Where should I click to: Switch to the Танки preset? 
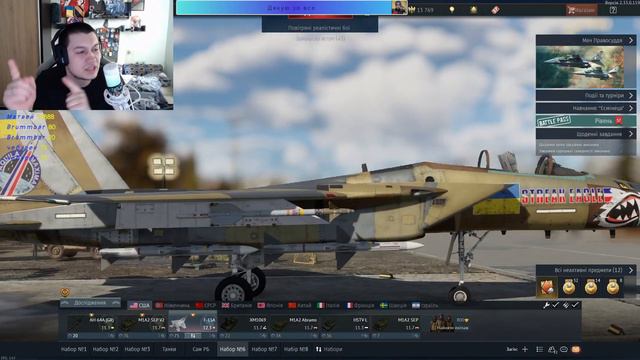coord(169,349)
